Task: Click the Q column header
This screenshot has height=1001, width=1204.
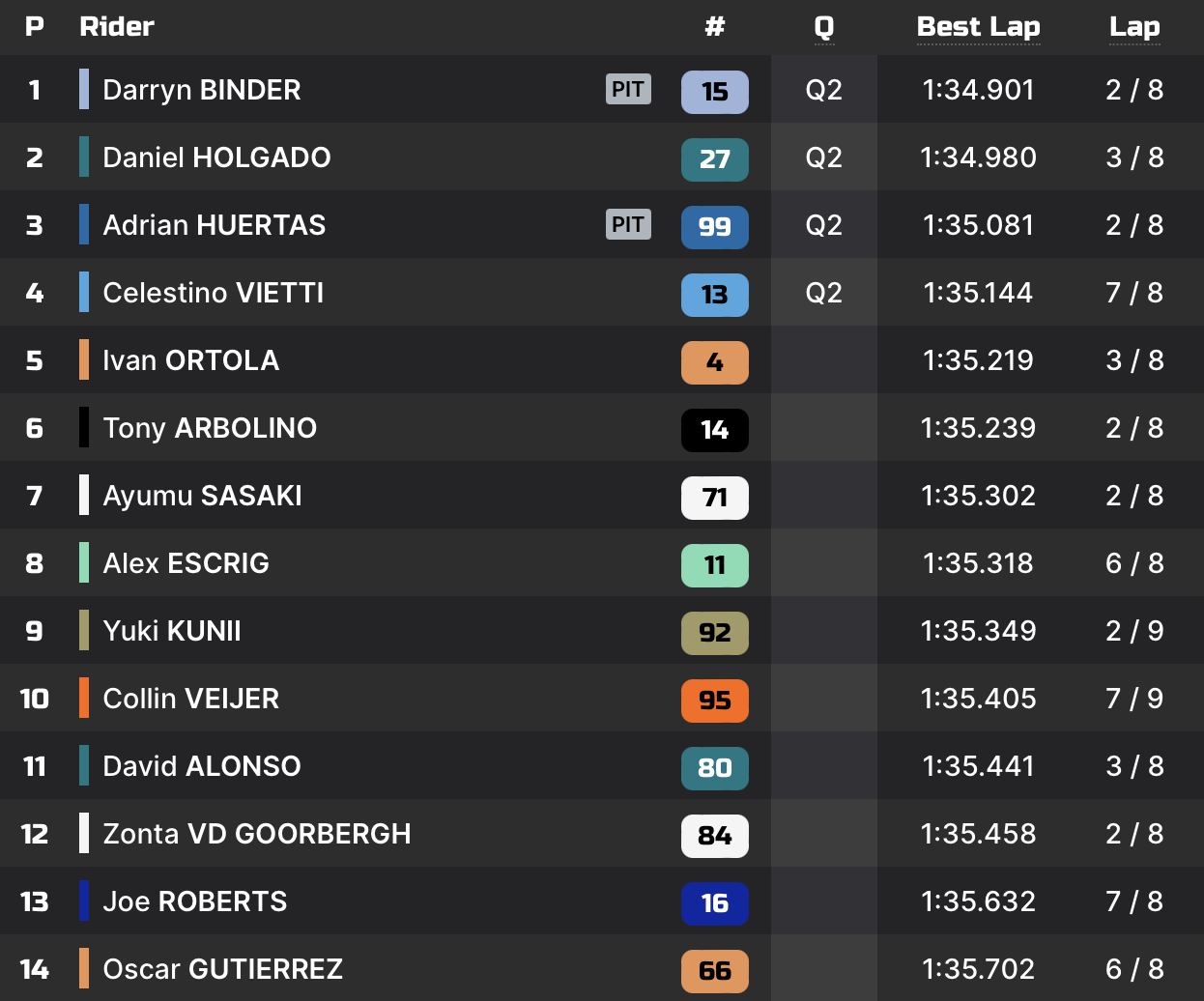Action: pyautogui.click(x=823, y=27)
